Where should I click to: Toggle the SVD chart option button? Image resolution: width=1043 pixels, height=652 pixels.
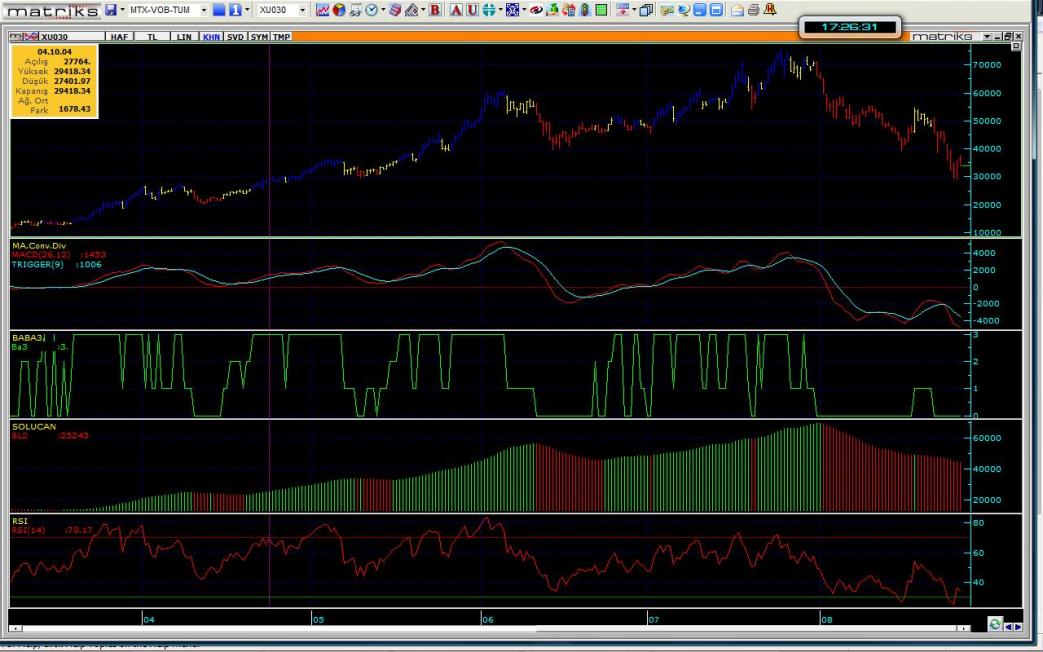pyautogui.click(x=235, y=36)
